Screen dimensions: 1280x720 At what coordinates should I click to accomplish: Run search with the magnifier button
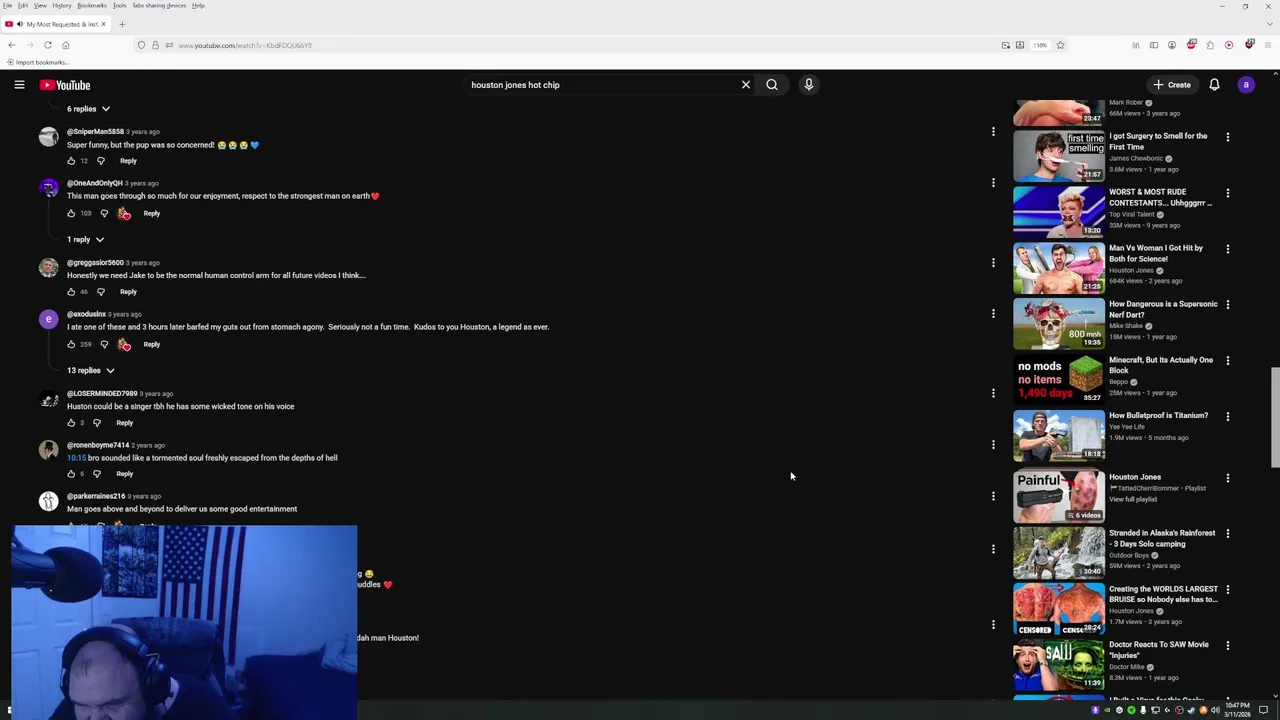point(772,85)
